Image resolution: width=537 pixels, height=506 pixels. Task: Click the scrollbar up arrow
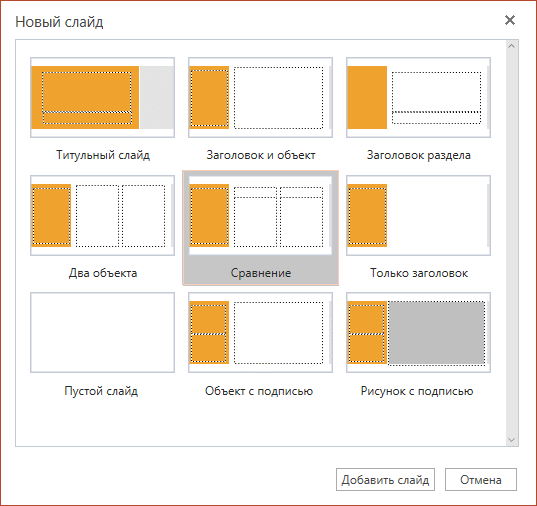[512, 46]
